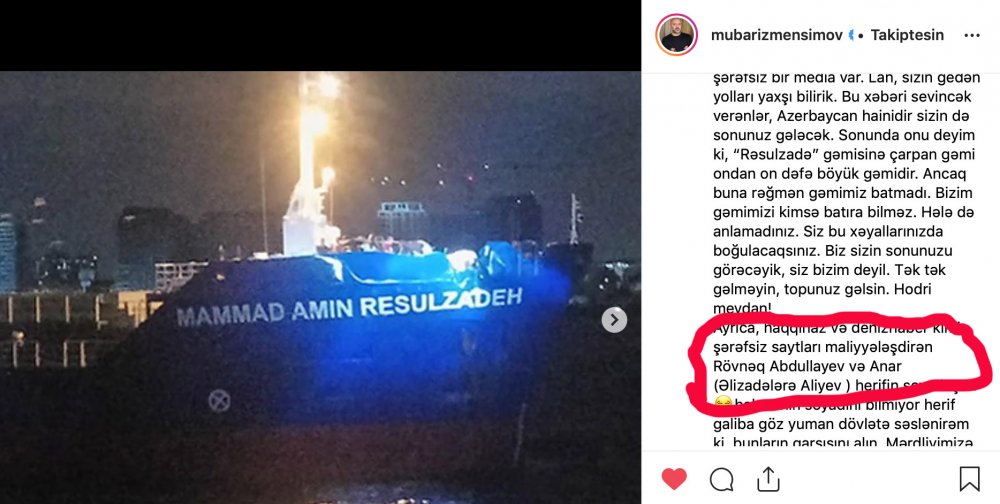Screen dimensions: 1000x504
Task: Click the lit skyscraper at photo's left edge
Action: (x=6, y=250)
